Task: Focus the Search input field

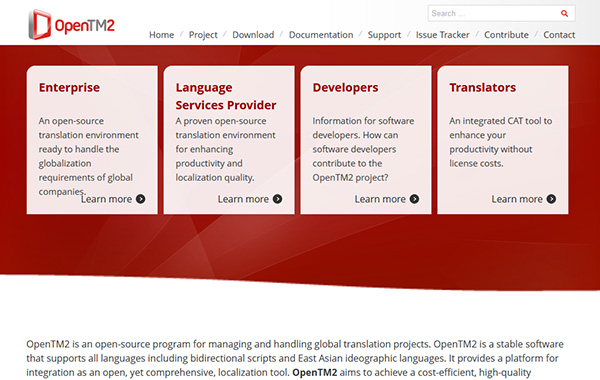Action: (x=494, y=13)
